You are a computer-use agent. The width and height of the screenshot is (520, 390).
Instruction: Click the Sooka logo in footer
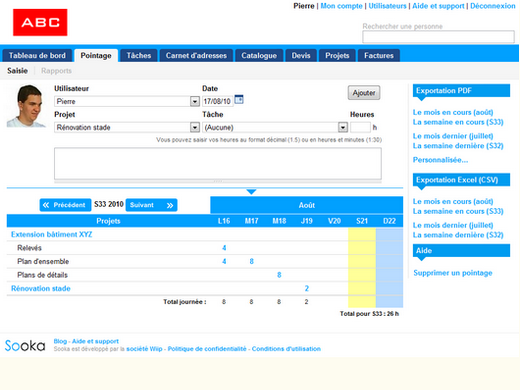pos(25,346)
